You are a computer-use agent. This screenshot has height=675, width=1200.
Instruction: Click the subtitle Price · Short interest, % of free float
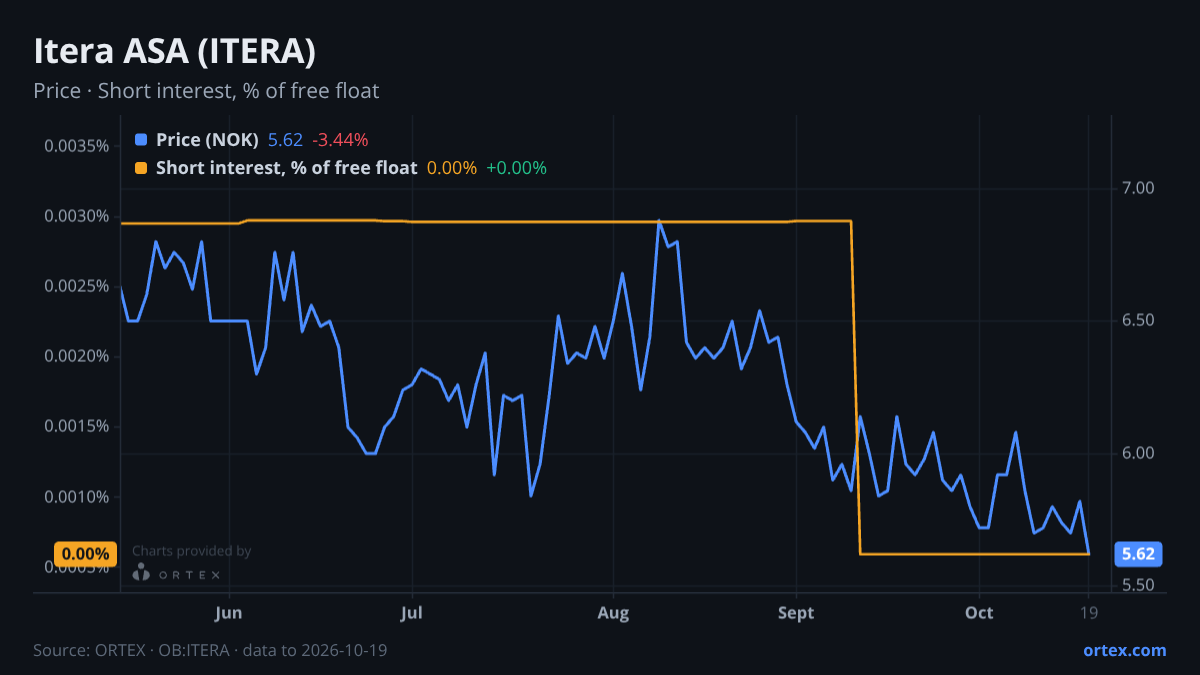coord(206,91)
